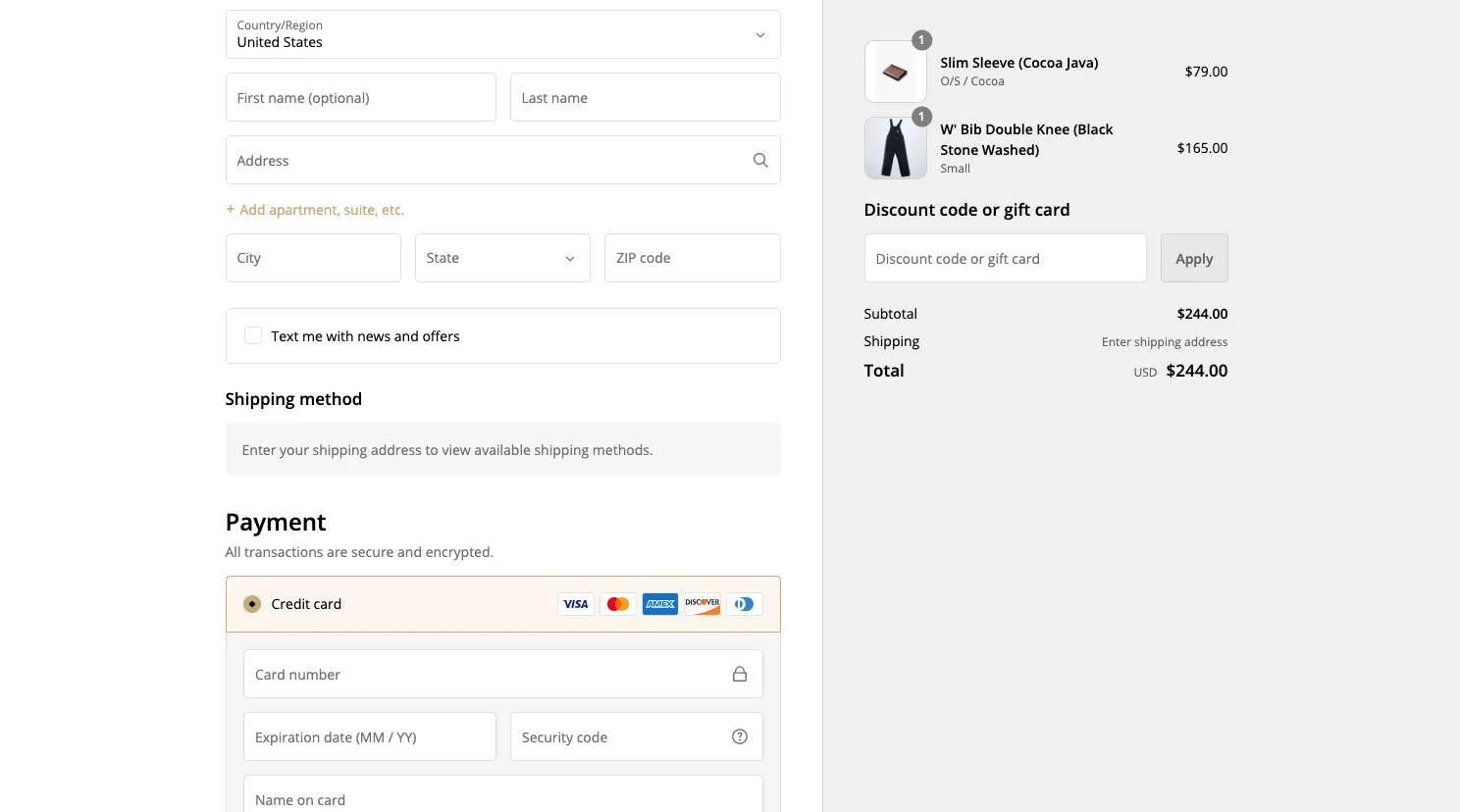Open the Country/Region dropdown
Screen dimensions: 1460x812
tap(502, 34)
